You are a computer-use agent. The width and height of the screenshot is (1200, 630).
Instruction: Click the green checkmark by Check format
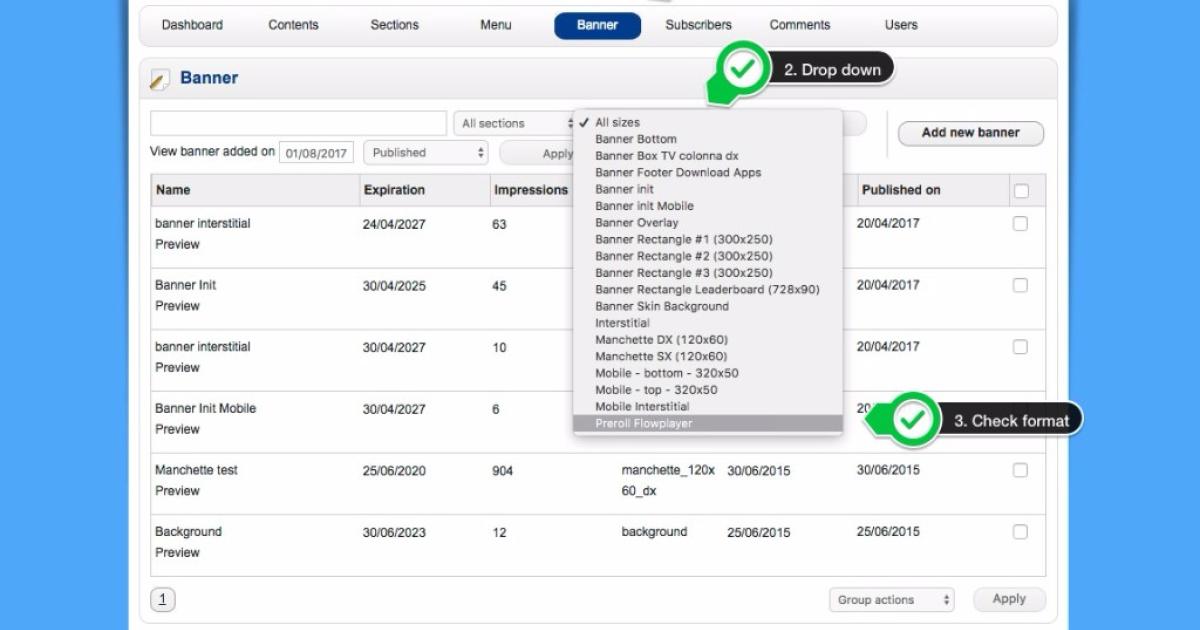(911, 420)
